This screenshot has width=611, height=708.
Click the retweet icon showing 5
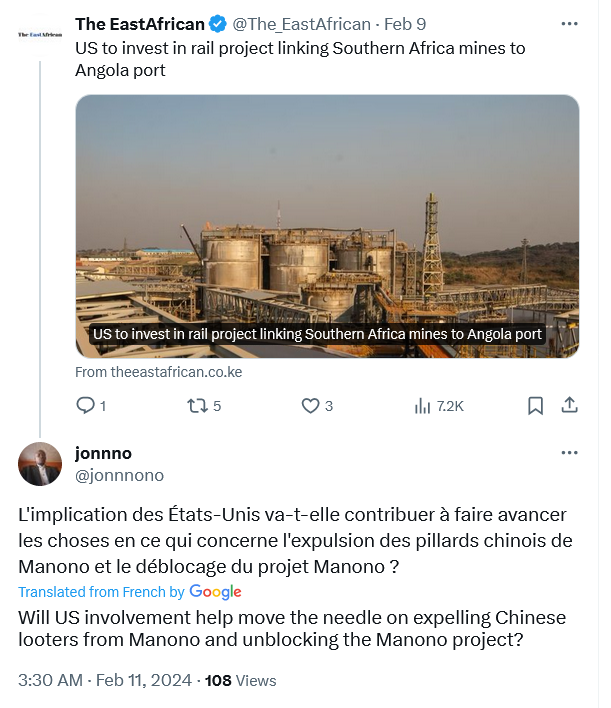point(197,405)
